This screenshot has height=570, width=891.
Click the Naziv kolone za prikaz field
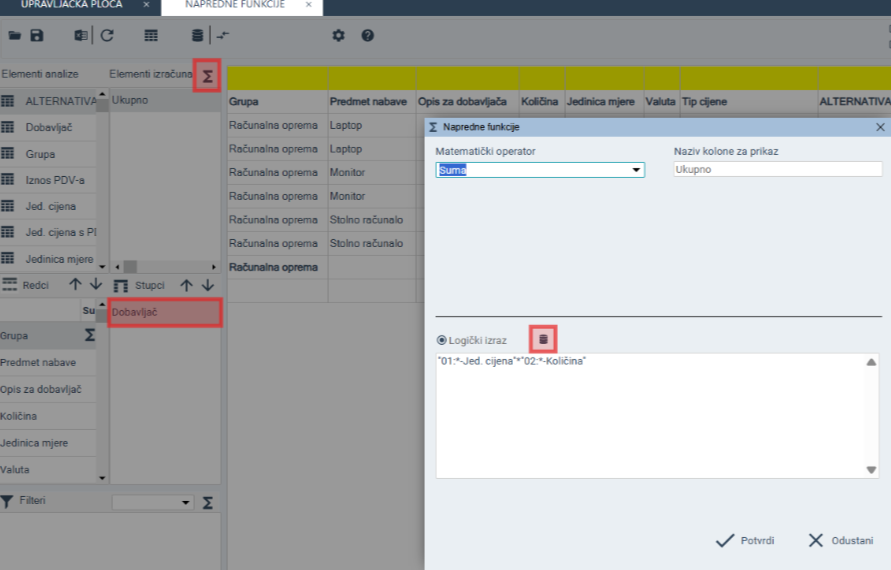click(777, 170)
